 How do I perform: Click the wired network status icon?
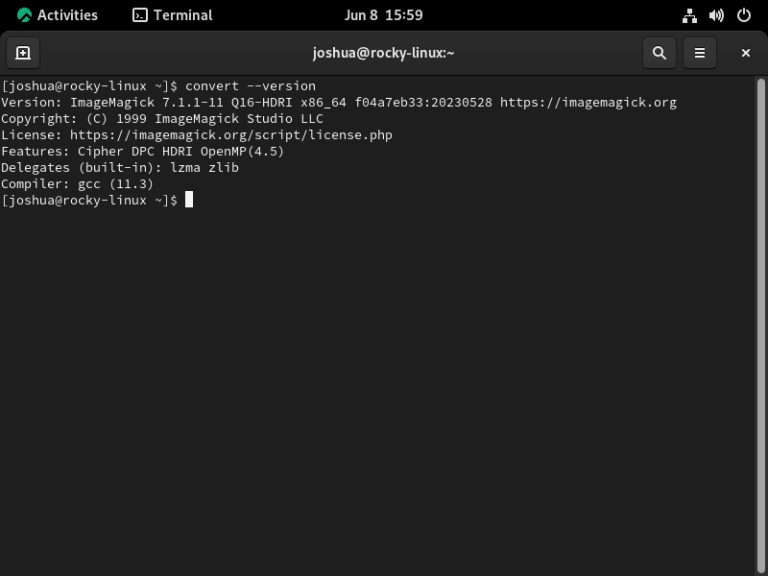coord(689,16)
